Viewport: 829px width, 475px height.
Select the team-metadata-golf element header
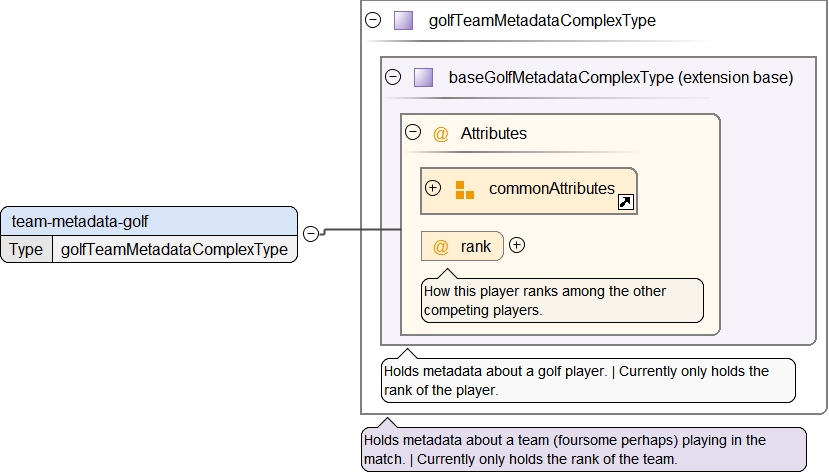149,221
